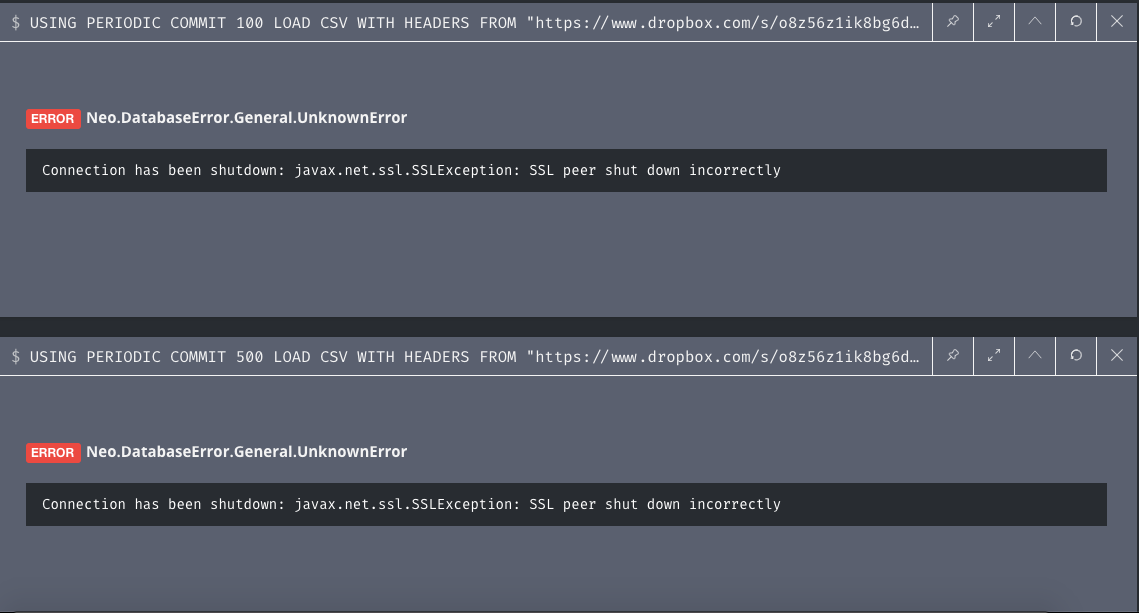1139x613 pixels.
Task: Click the ERROR badge in the bottom frame
Action: coord(53,452)
